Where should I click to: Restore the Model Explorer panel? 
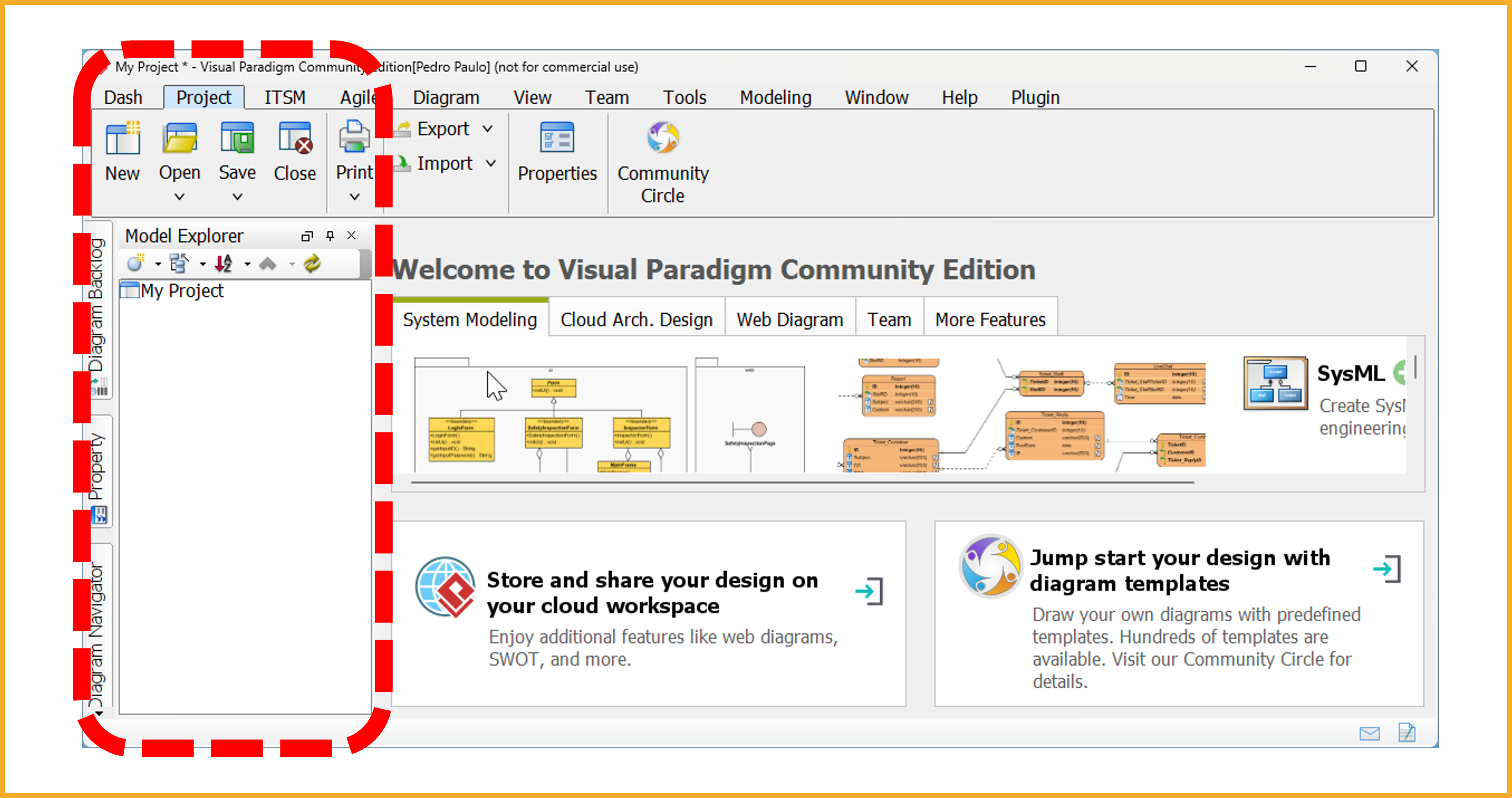tap(306, 236)
